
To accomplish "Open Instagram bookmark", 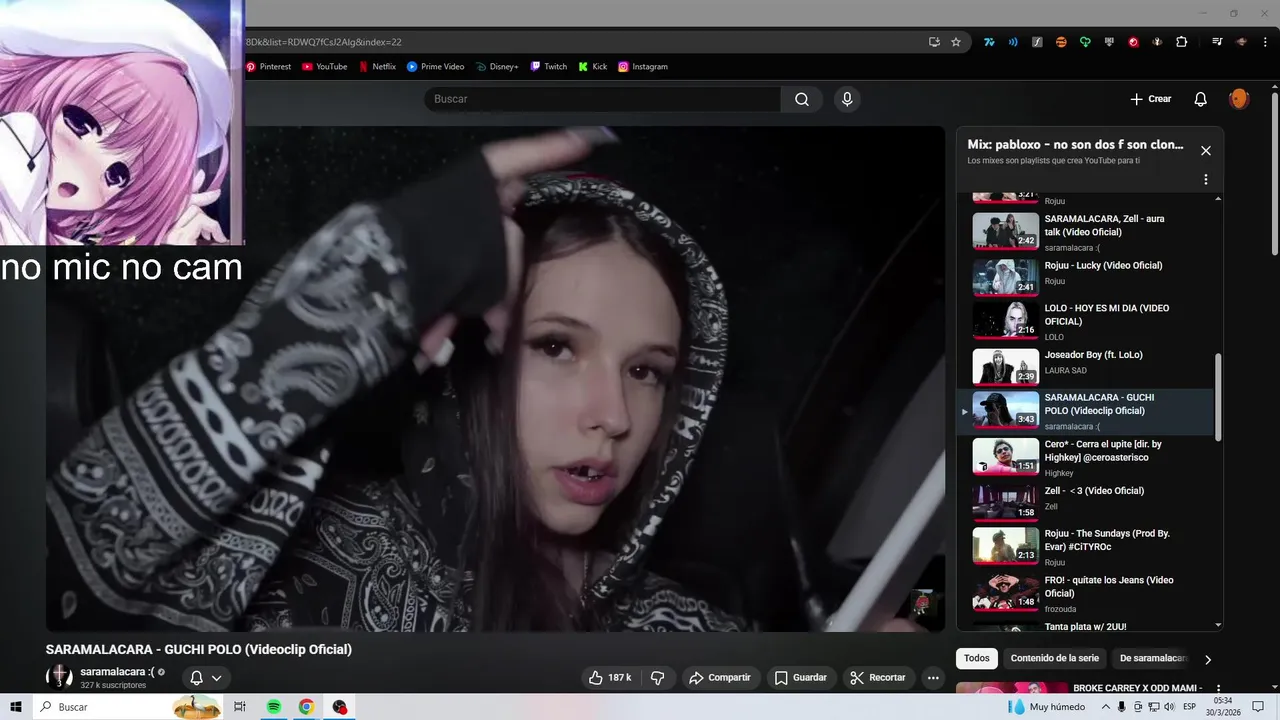I will tap(643, 67).
